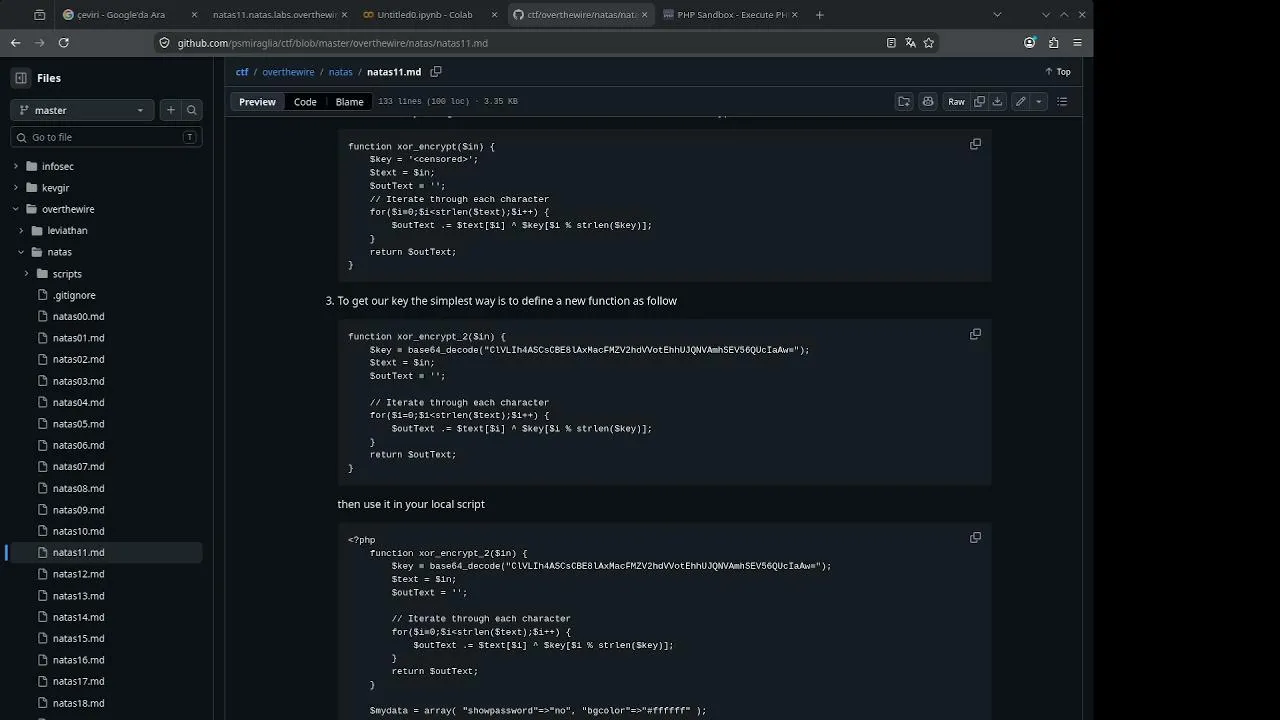This screenshot has height=720, width=1280.
Task: Collapse the overthewire folder
Action: pyautogui.click(x=16, y=209)
